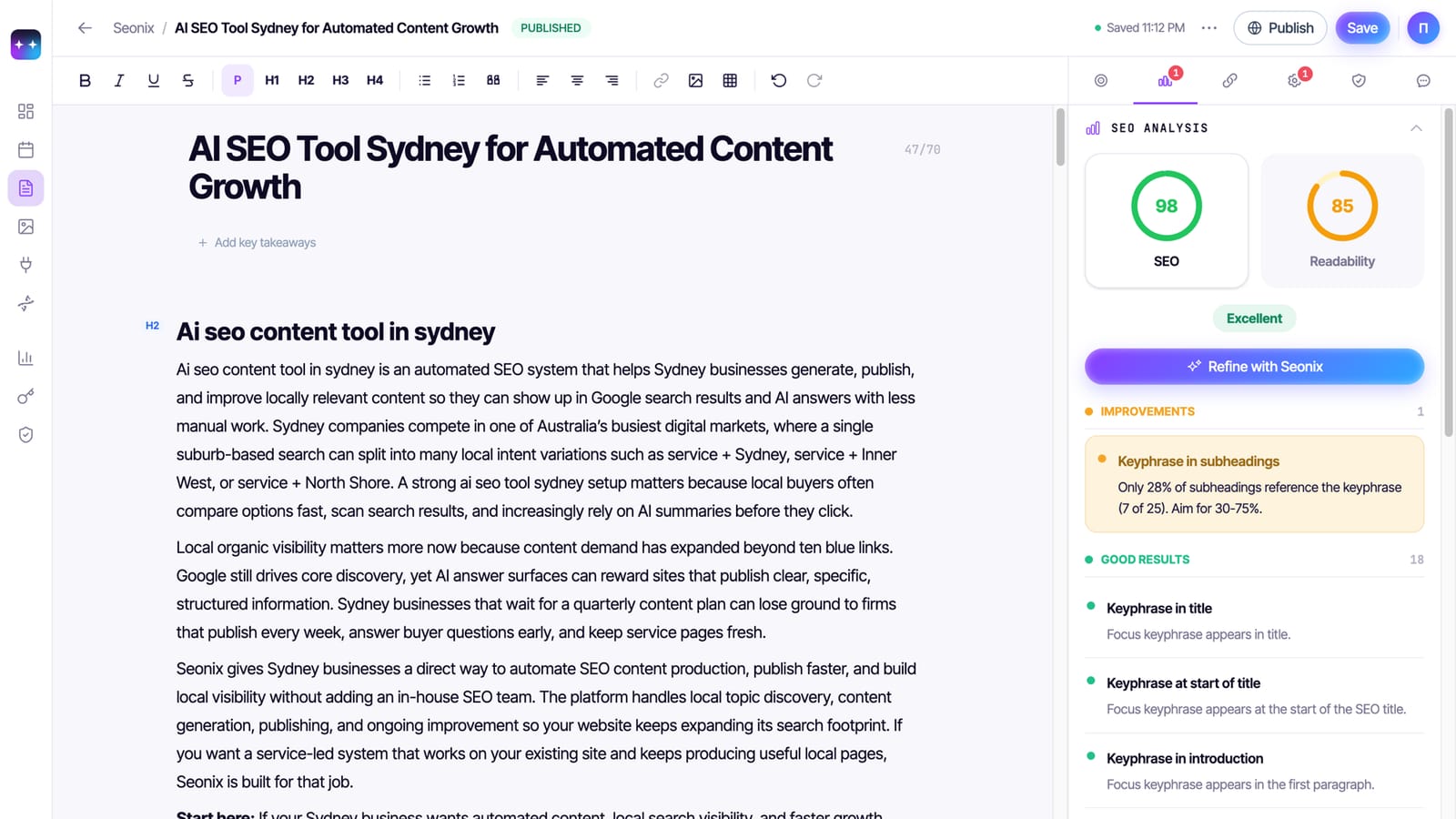Viewport: 1456px width, 819px height.
Task: Toggle italic formatting
Action: (119, 80)
